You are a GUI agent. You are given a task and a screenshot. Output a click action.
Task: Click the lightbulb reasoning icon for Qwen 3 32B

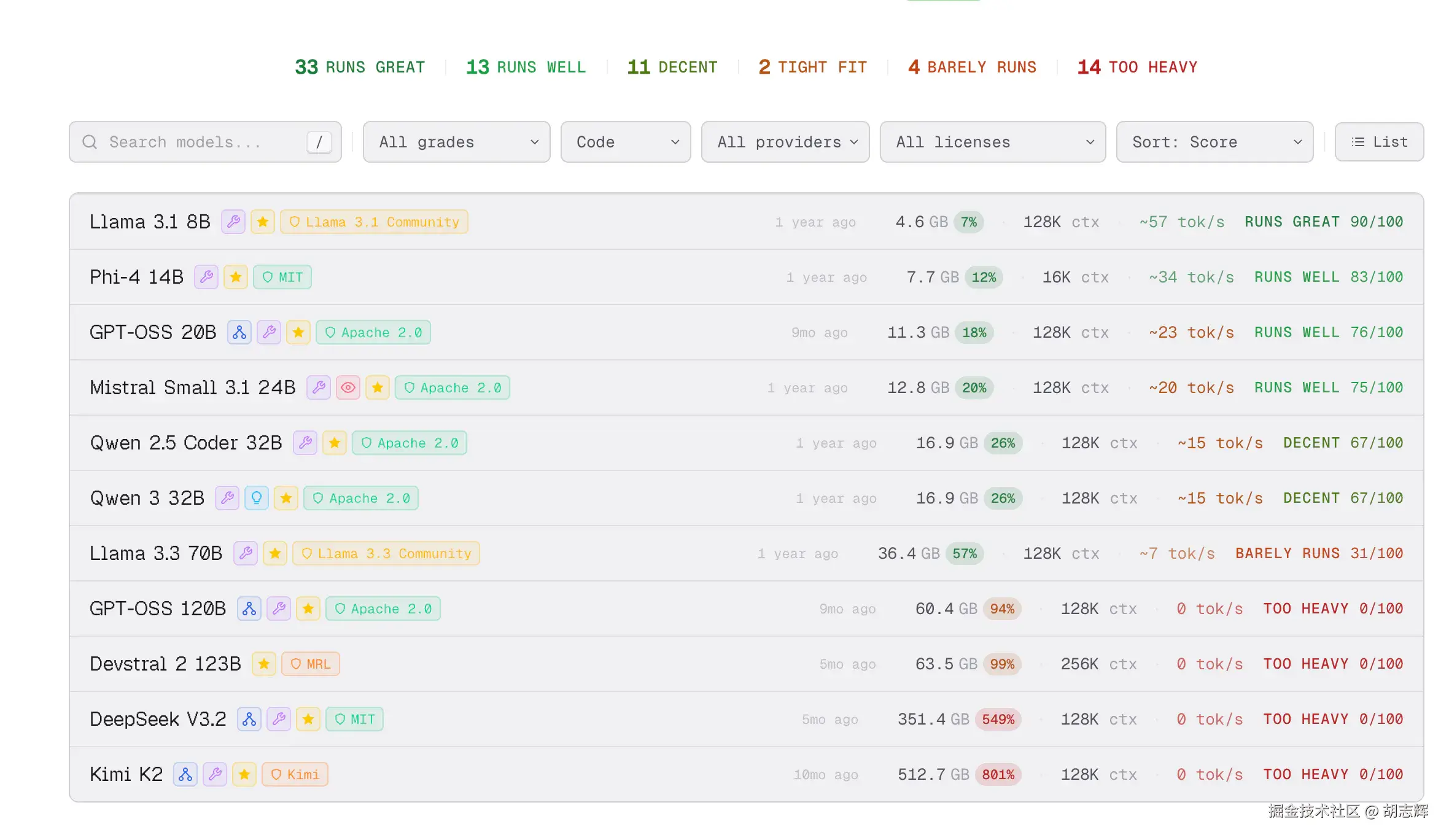point(257,498)
